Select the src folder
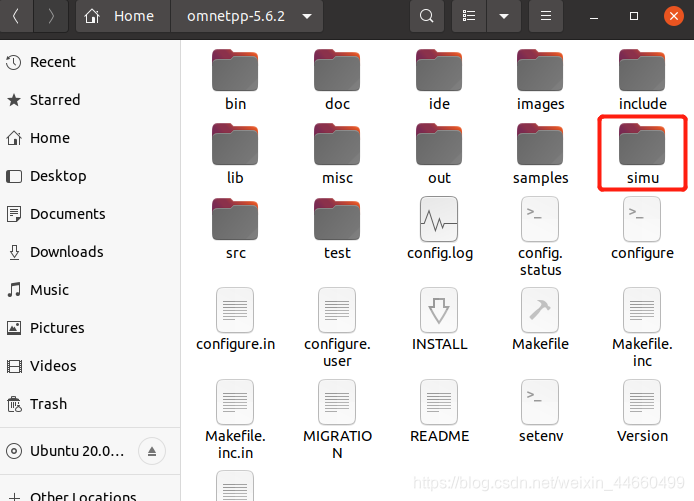 (235, 229)
